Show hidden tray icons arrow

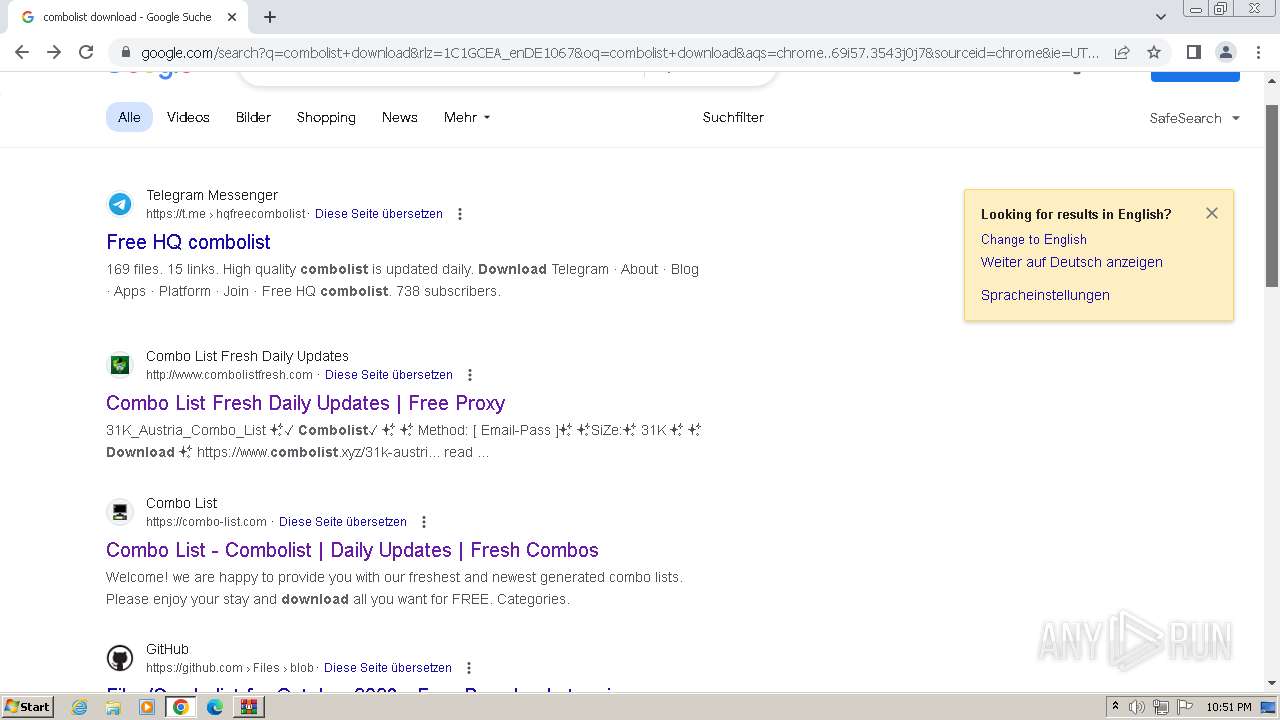(x=1116, y=707)
